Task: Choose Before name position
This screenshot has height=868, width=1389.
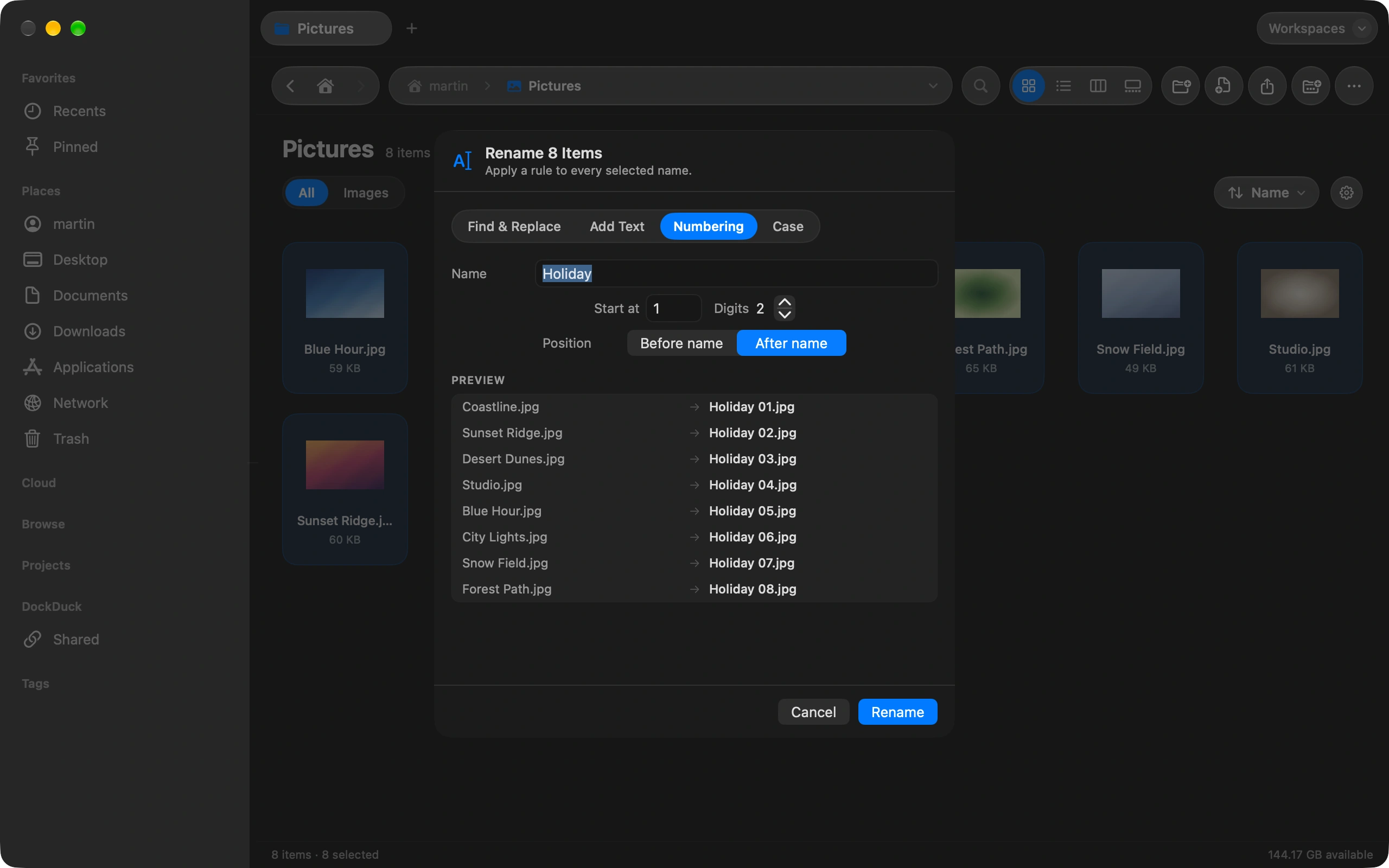Action: 681,343
